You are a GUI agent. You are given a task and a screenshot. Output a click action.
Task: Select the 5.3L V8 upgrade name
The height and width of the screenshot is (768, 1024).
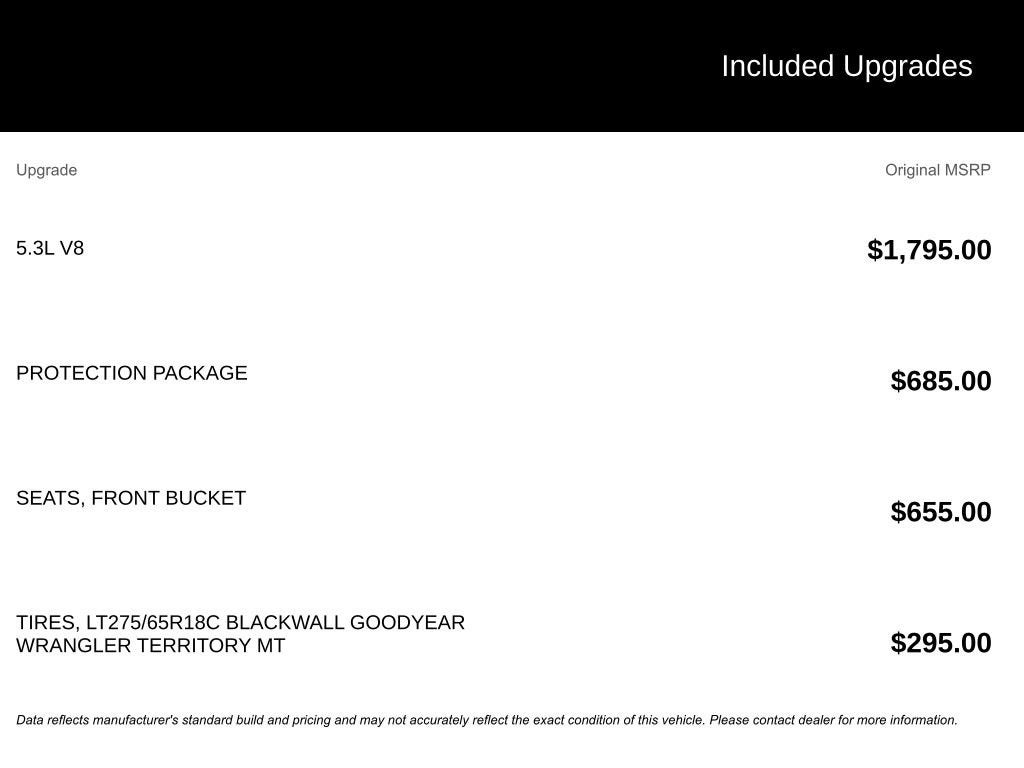click(x=50, y=248)
